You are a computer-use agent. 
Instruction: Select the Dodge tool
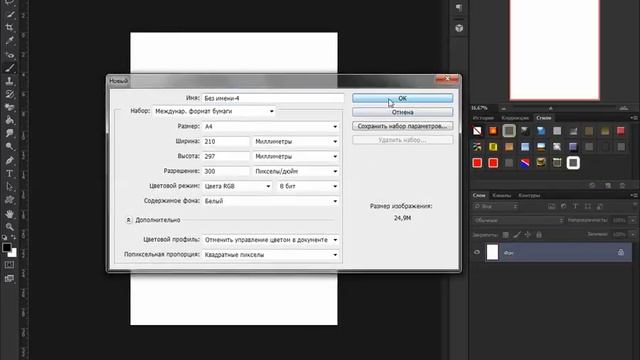pos(10,147)
